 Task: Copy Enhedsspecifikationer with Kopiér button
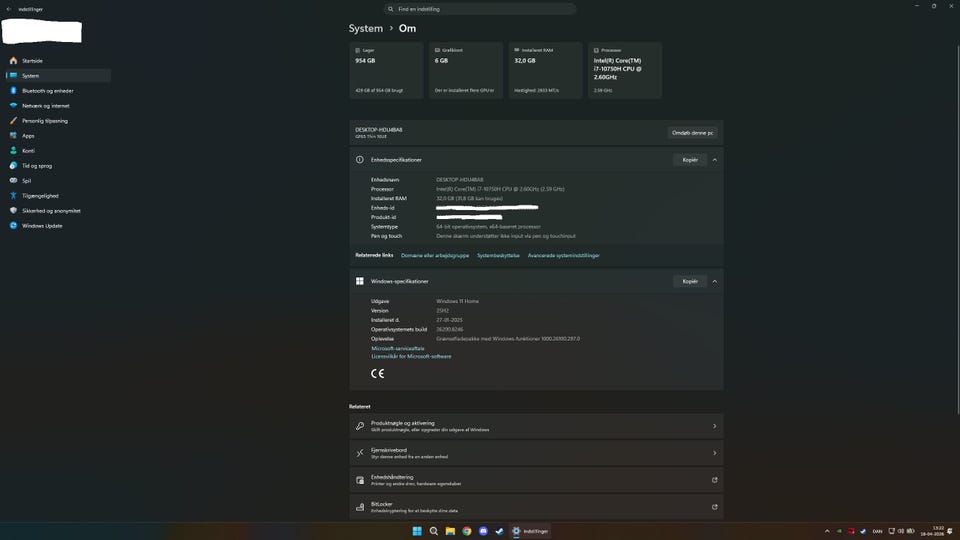pos(690,160)
